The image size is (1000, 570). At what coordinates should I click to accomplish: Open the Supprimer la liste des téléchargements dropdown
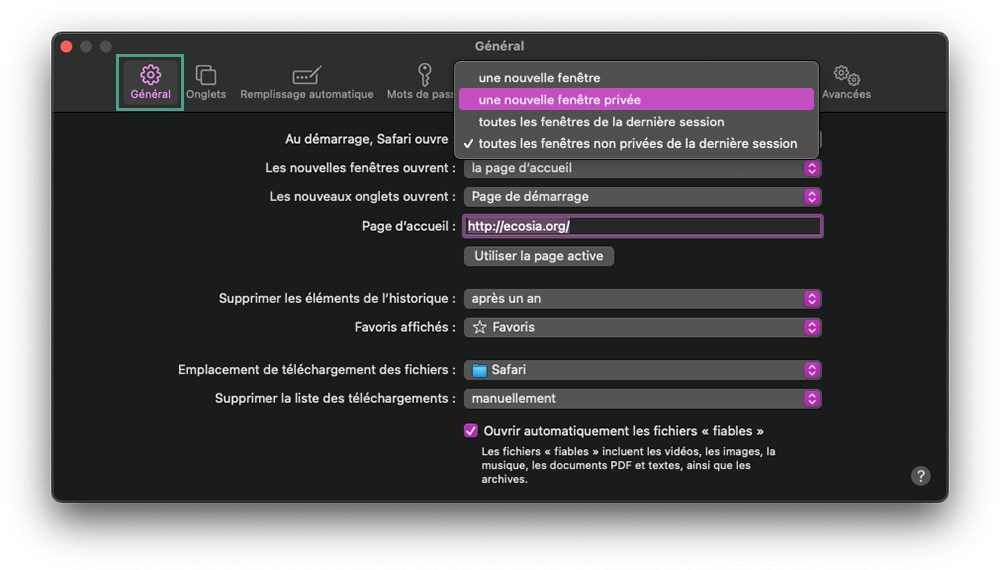642,398
